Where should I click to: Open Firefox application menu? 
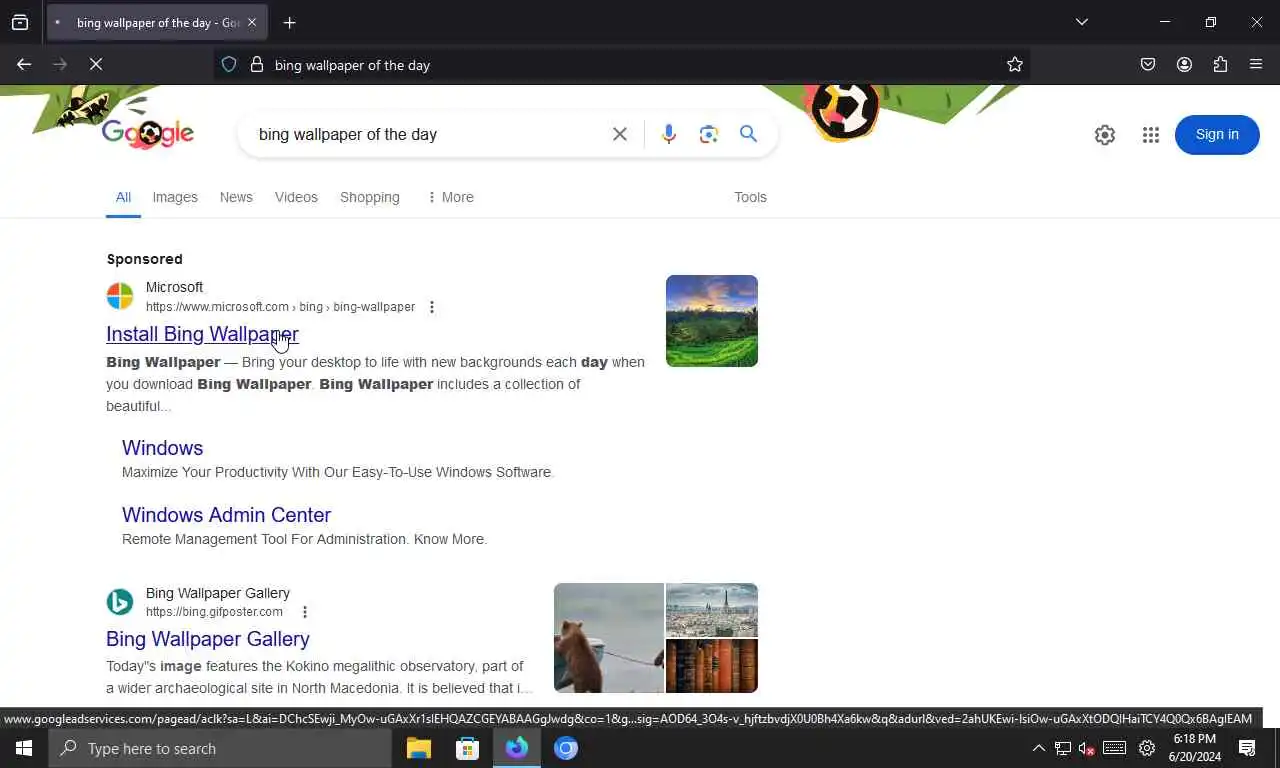[1256, 64]
